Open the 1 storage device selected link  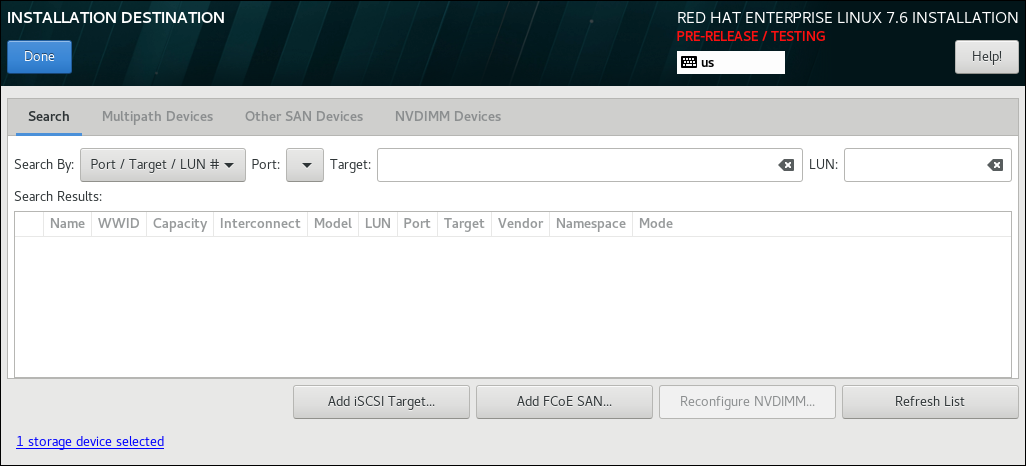pos(90,442)
